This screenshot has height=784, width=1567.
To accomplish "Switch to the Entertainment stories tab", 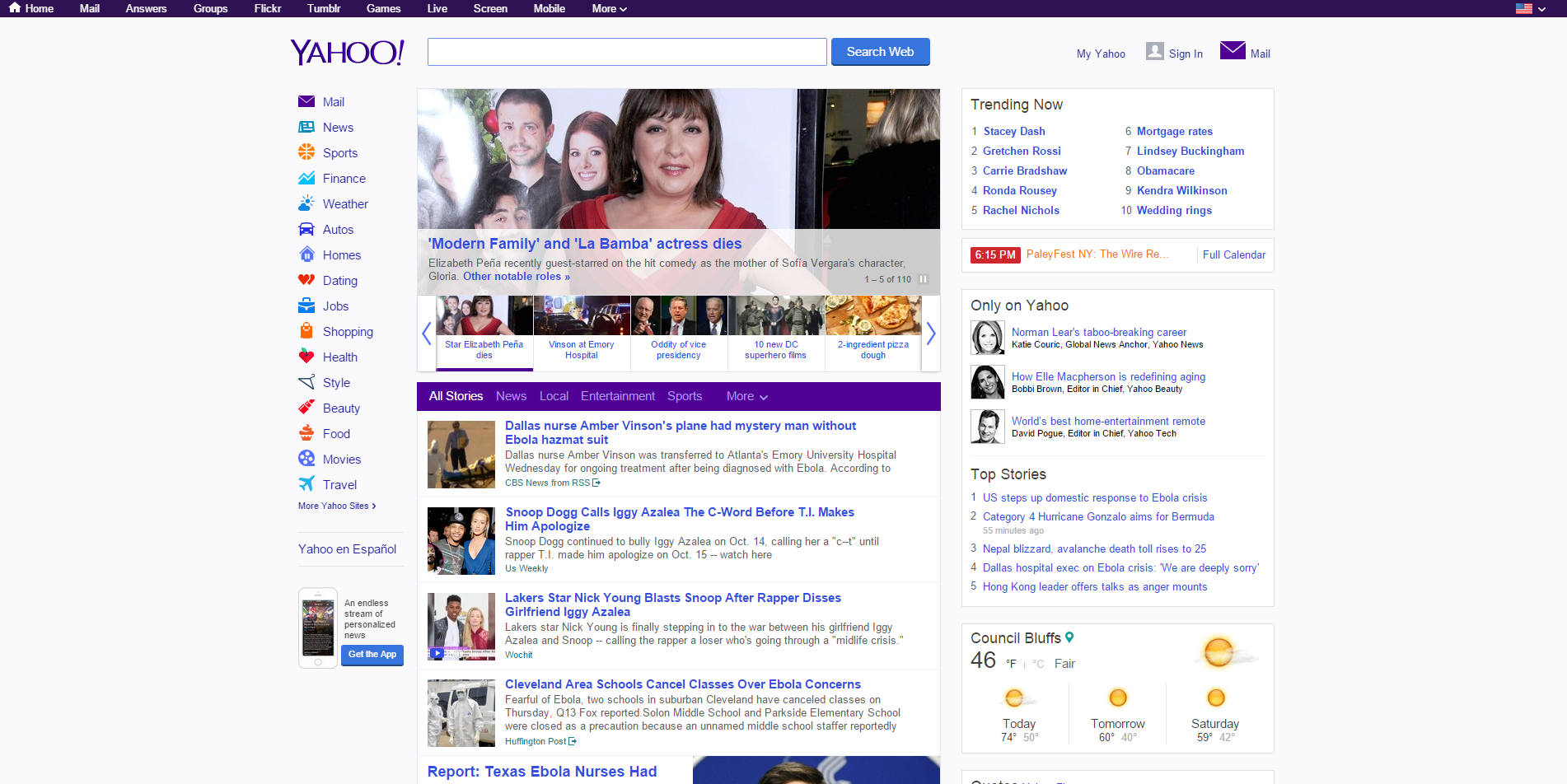I will [617, 396].
